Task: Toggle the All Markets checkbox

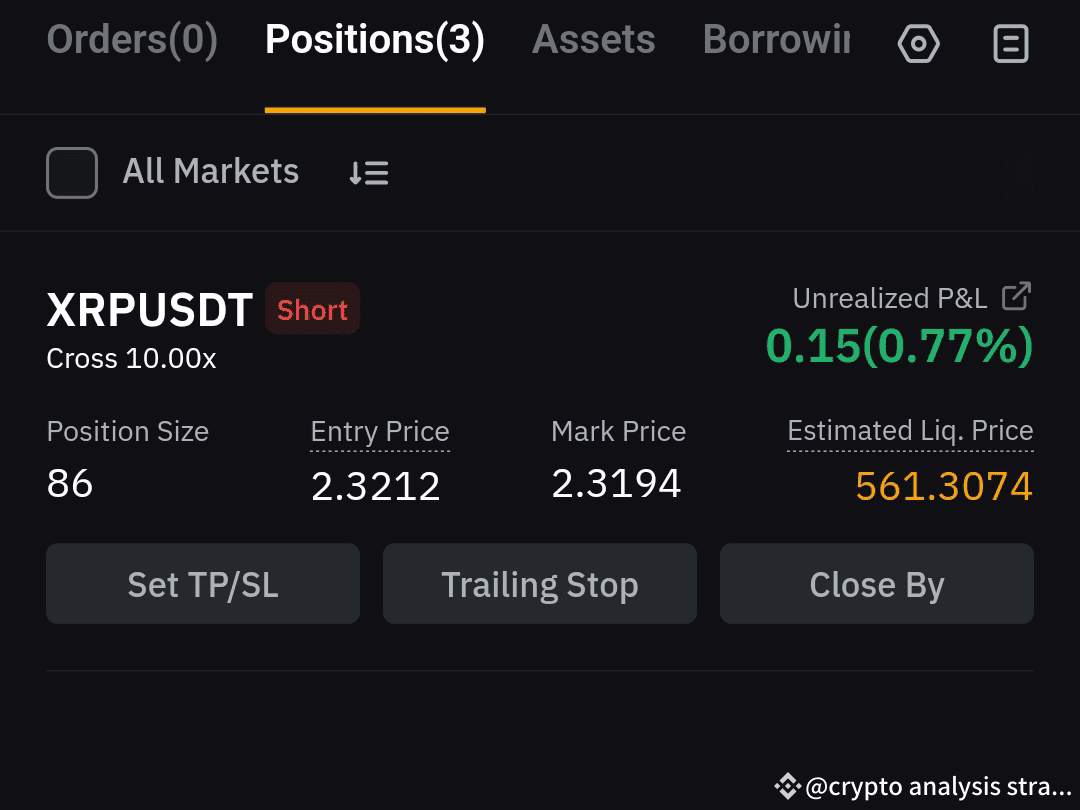Action: (x=72, y=173)
